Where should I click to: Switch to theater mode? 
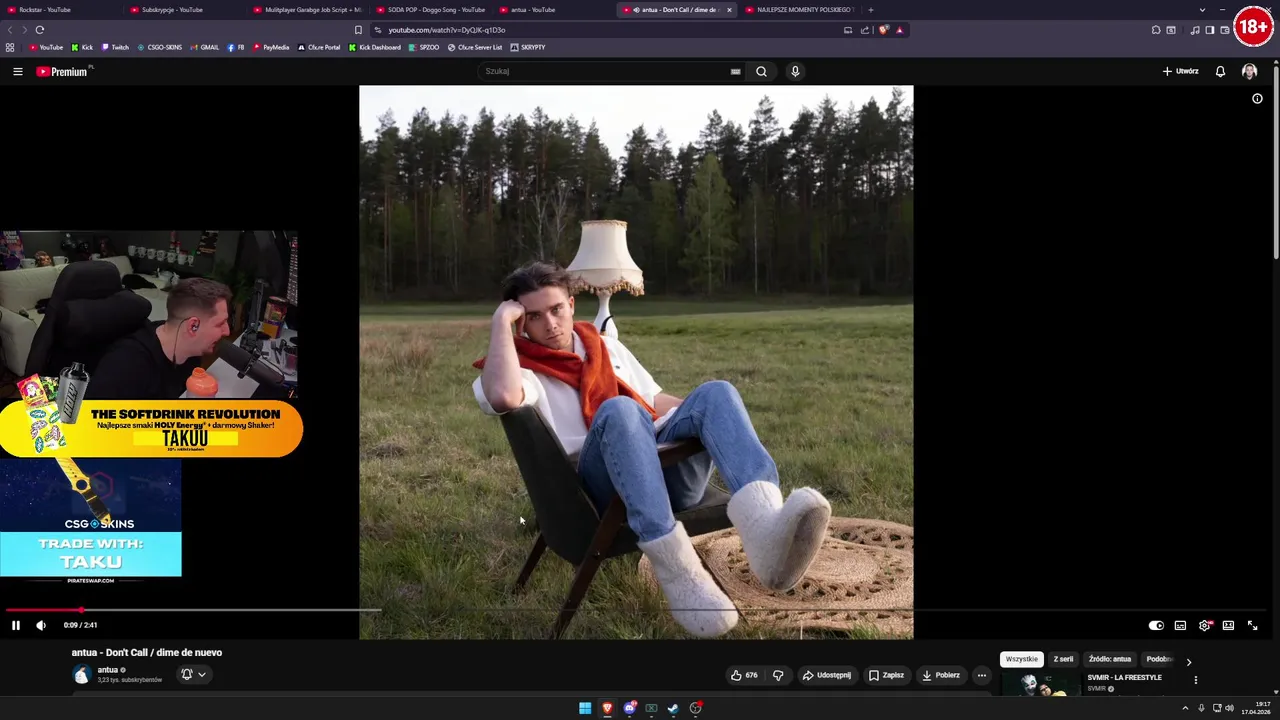click(x=1228, y=625)
